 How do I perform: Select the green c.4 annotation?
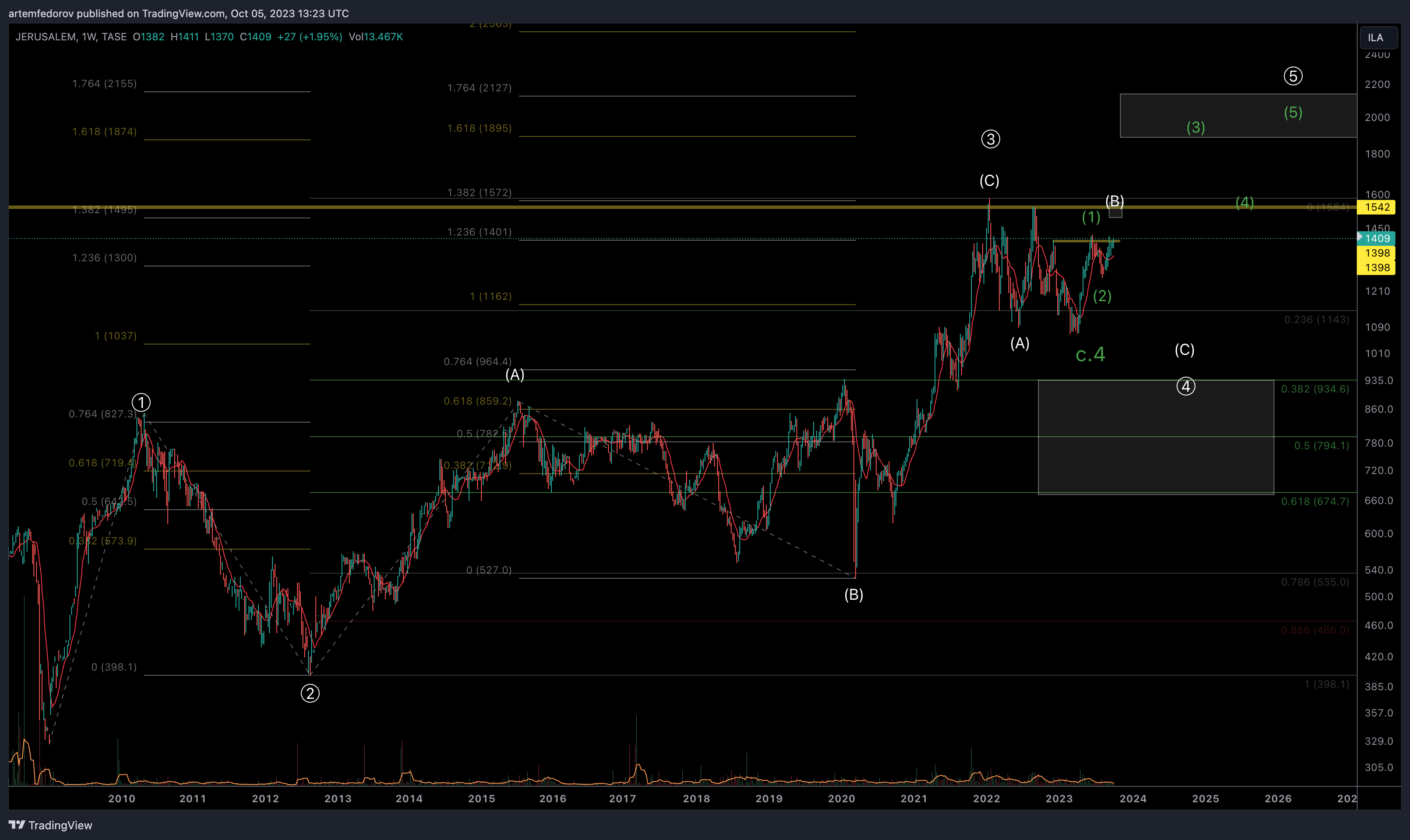coord(1090,354)
